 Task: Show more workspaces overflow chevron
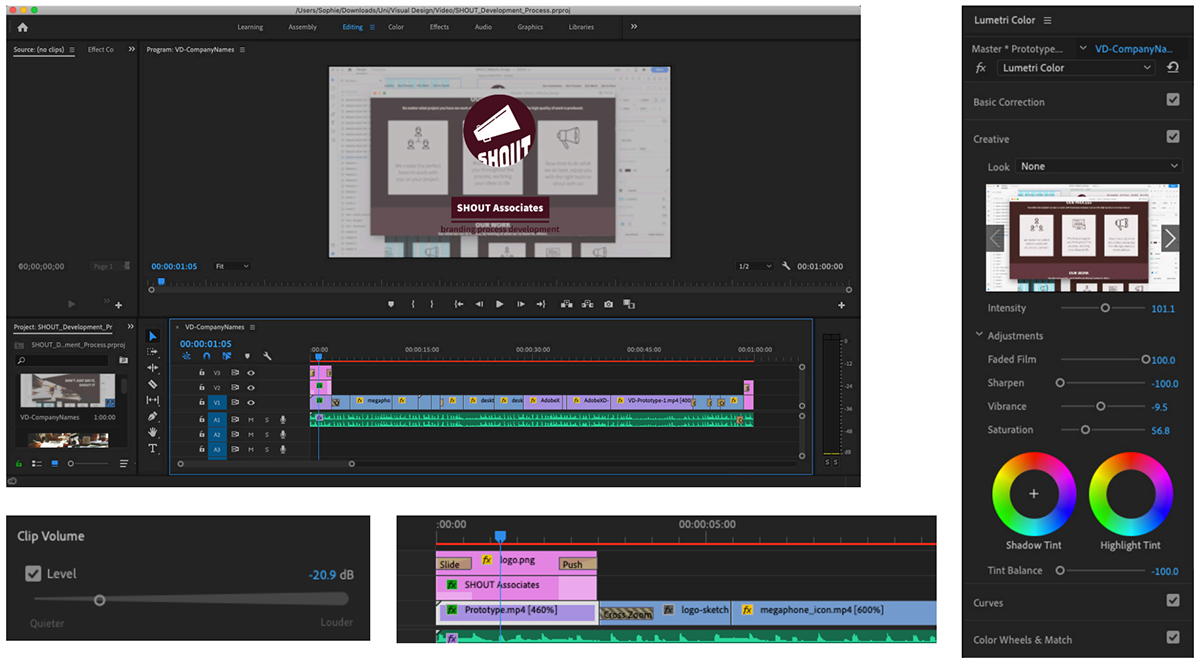click(634, 27)
